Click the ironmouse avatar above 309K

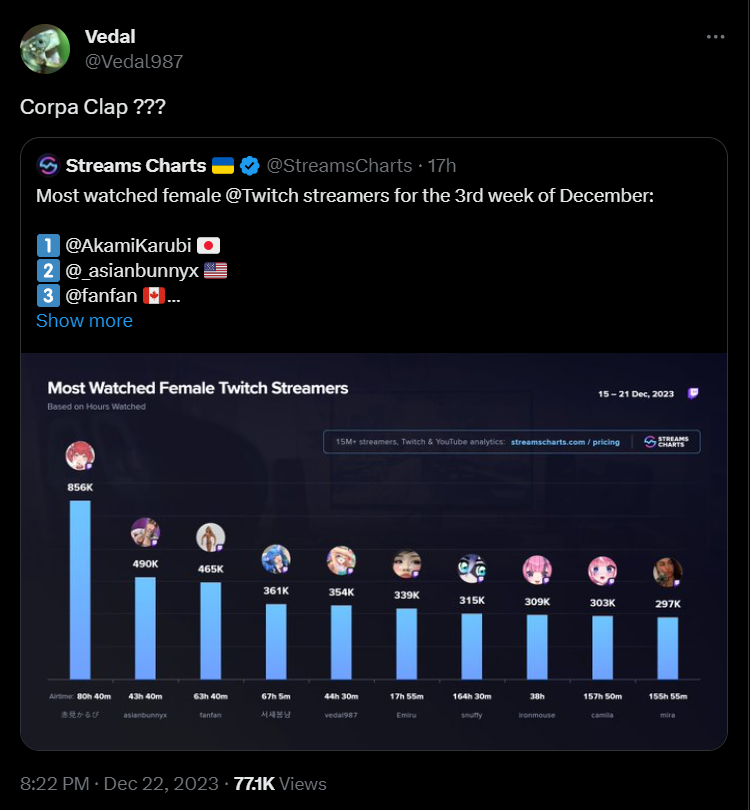[537, 570]
